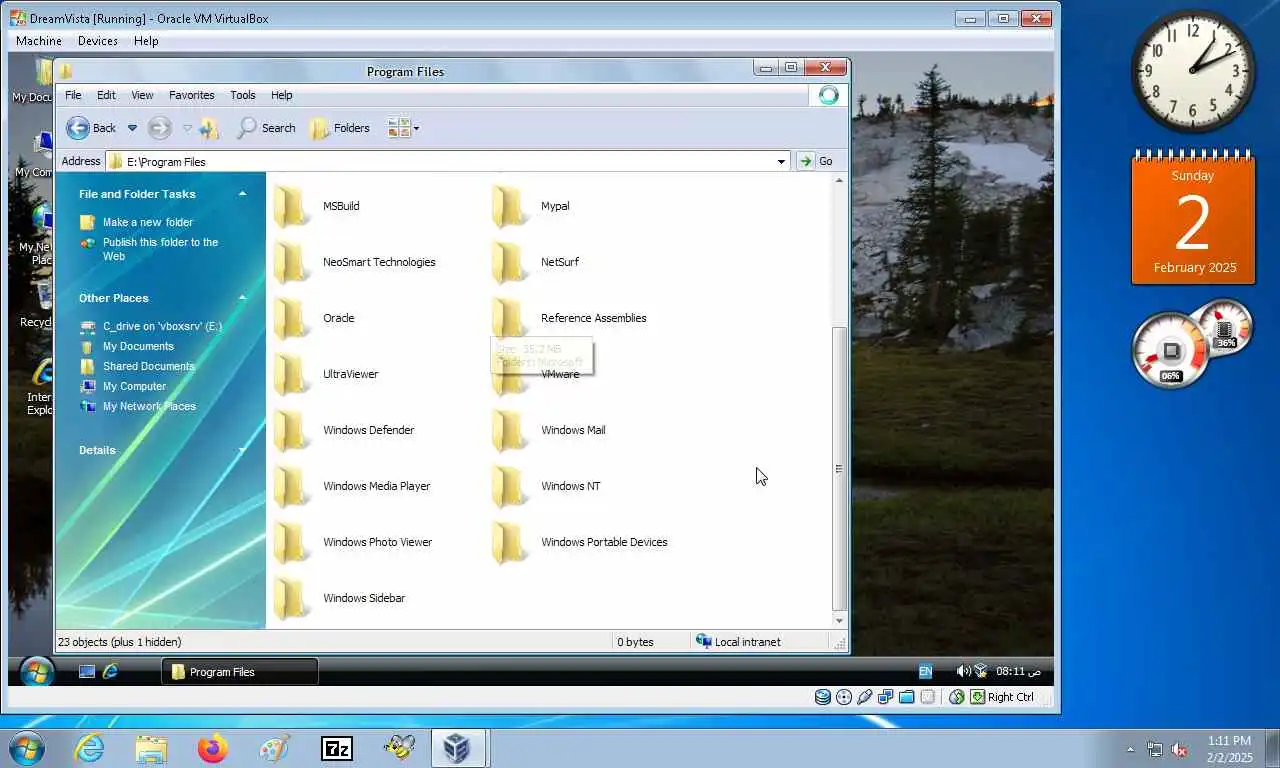Click the grey Forward arrow button
This screenshot has height=768, width=1280.
(159, 128)
